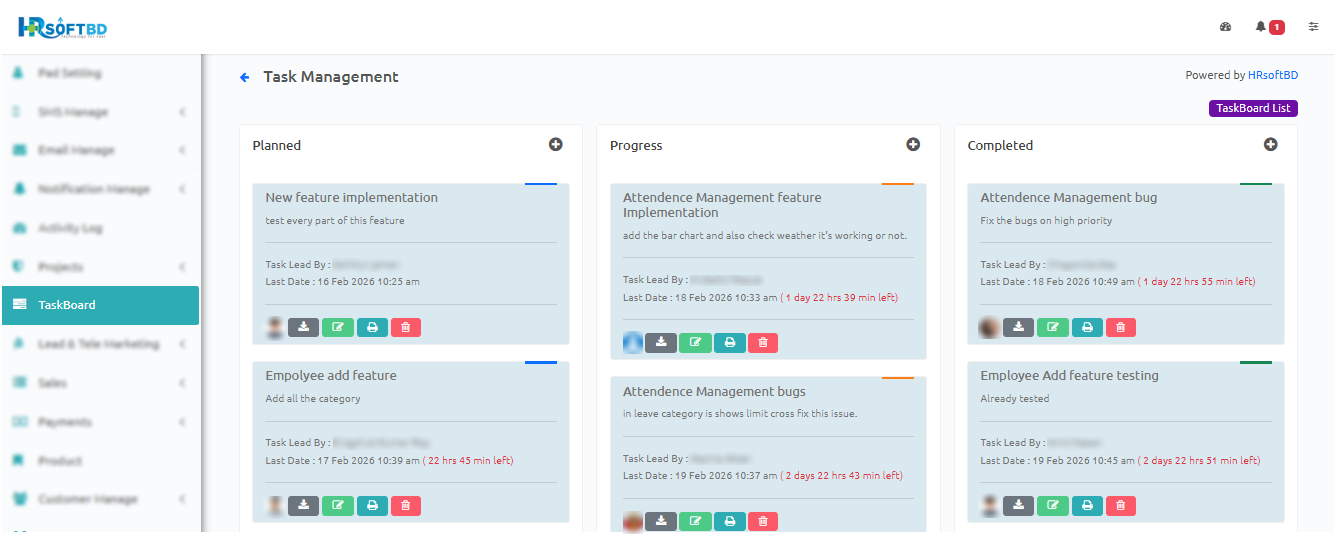The image size is (1336, 534).
Task: Click the TaskBoard List button
Action: [x=1253, y=109]
